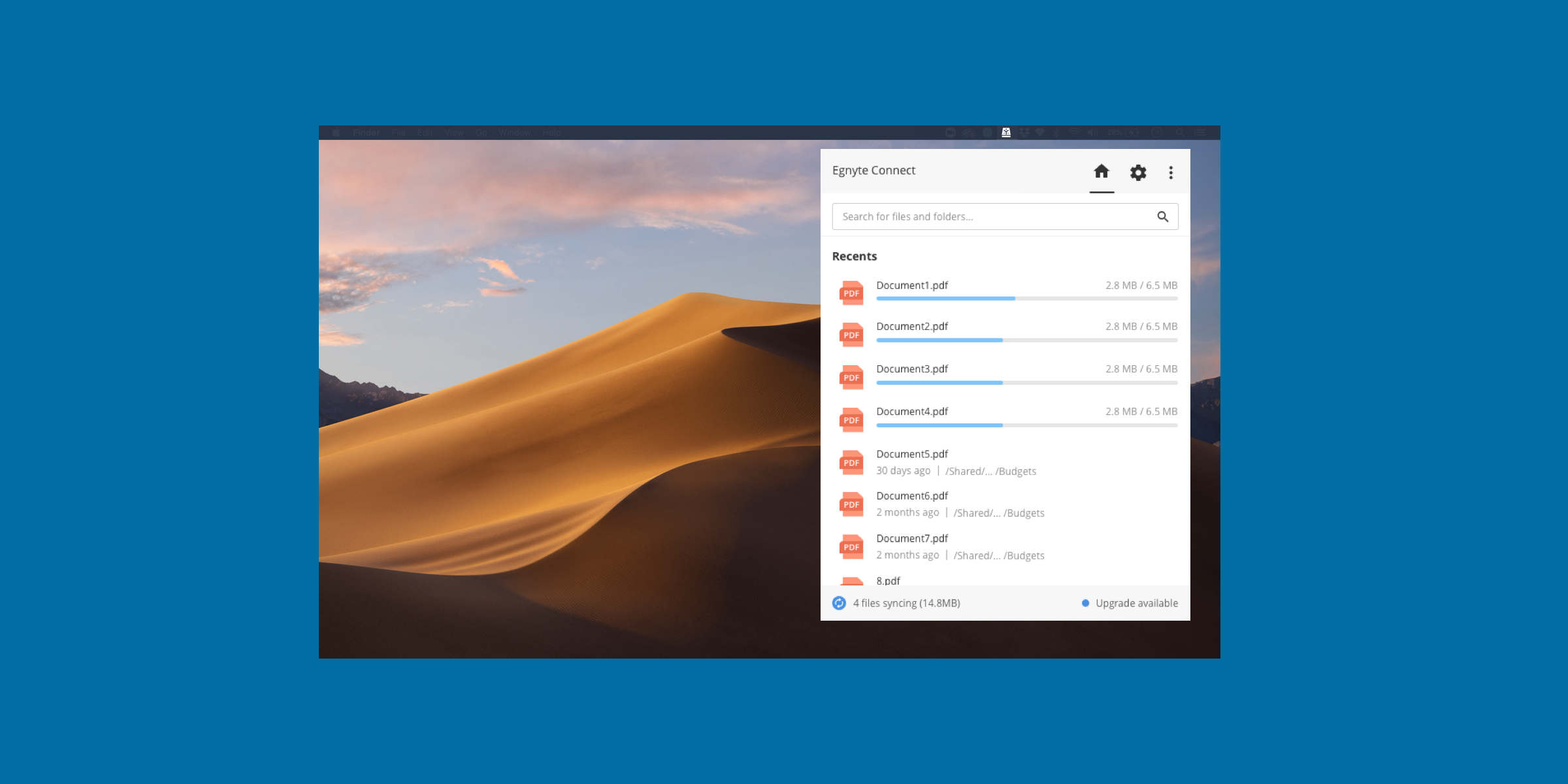Select Document3.pdf in Recents

point(912,369)
